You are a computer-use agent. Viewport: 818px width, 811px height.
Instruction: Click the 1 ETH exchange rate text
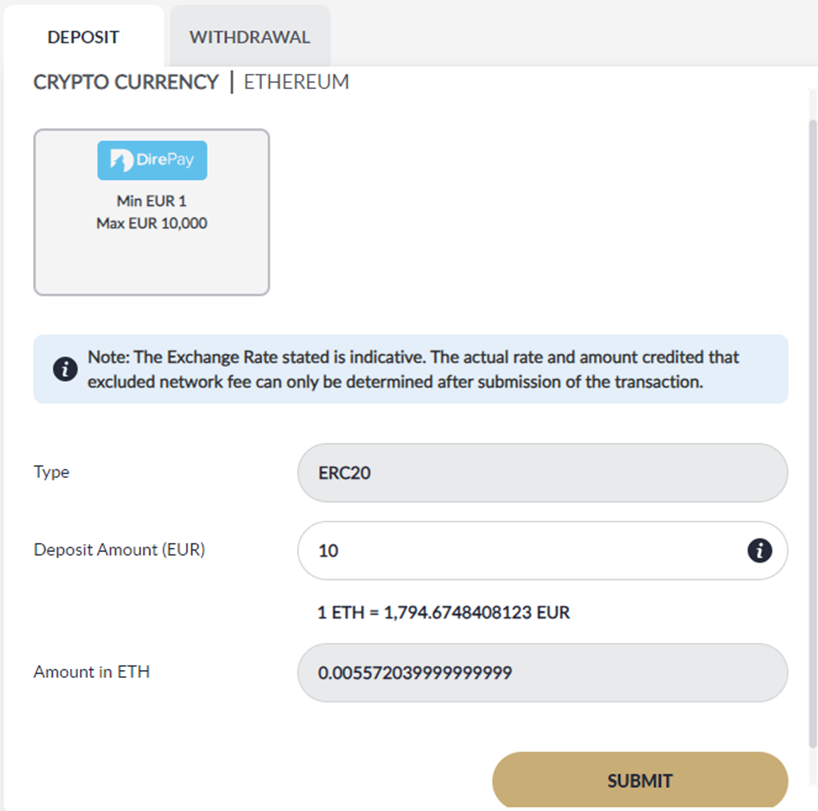point(443,612)
